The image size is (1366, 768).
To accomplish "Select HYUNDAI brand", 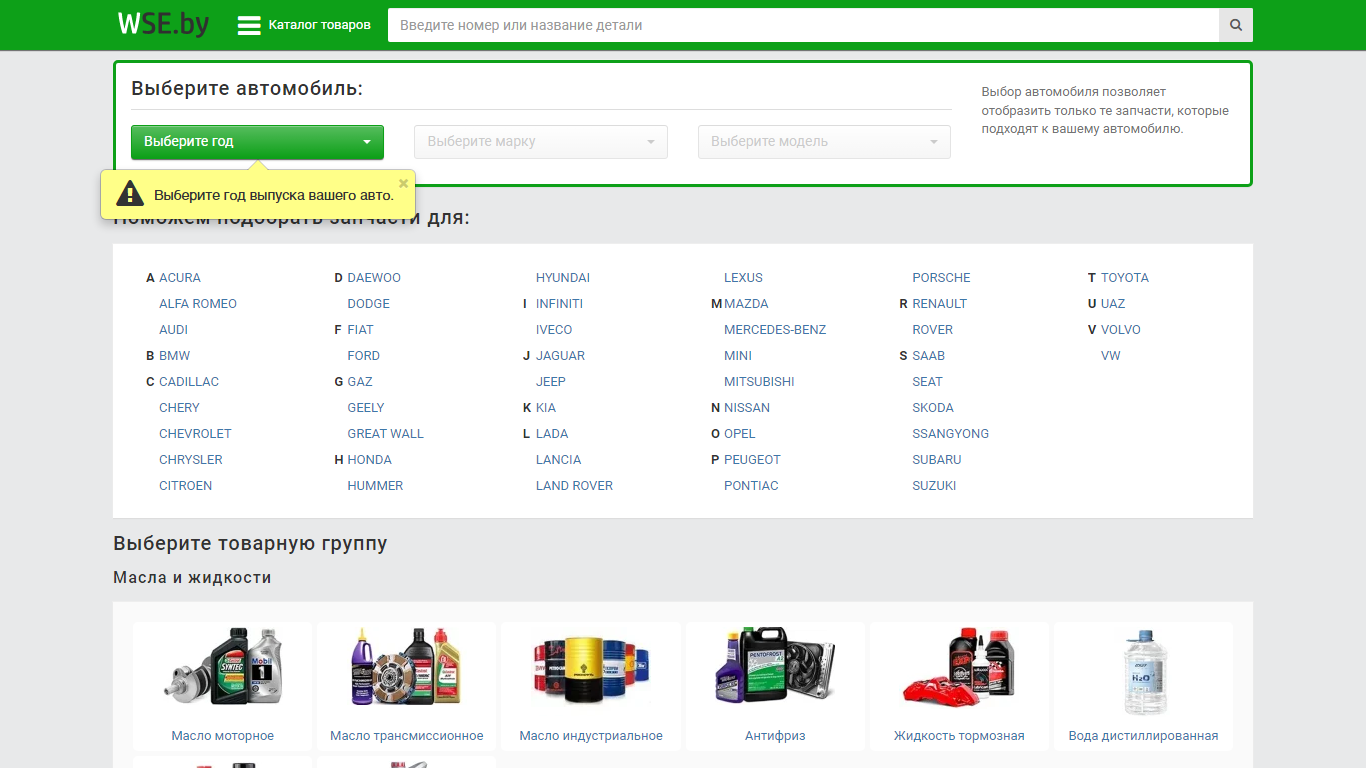I will (563, 278).
